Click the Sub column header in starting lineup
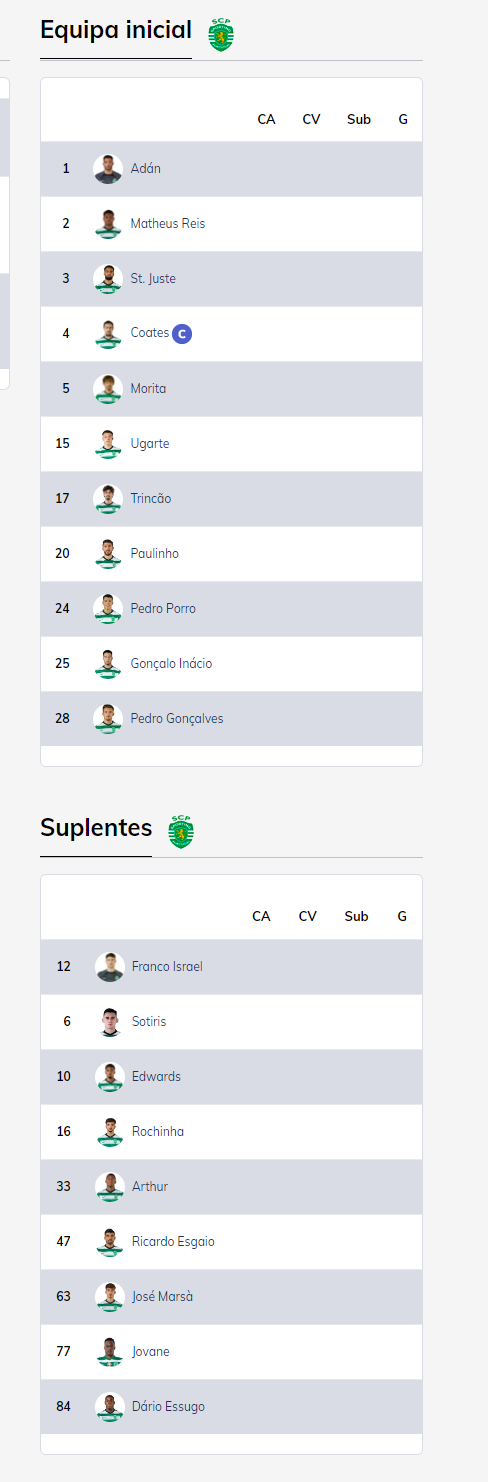This screenshot has height=1482, width=488. point(359,119)
